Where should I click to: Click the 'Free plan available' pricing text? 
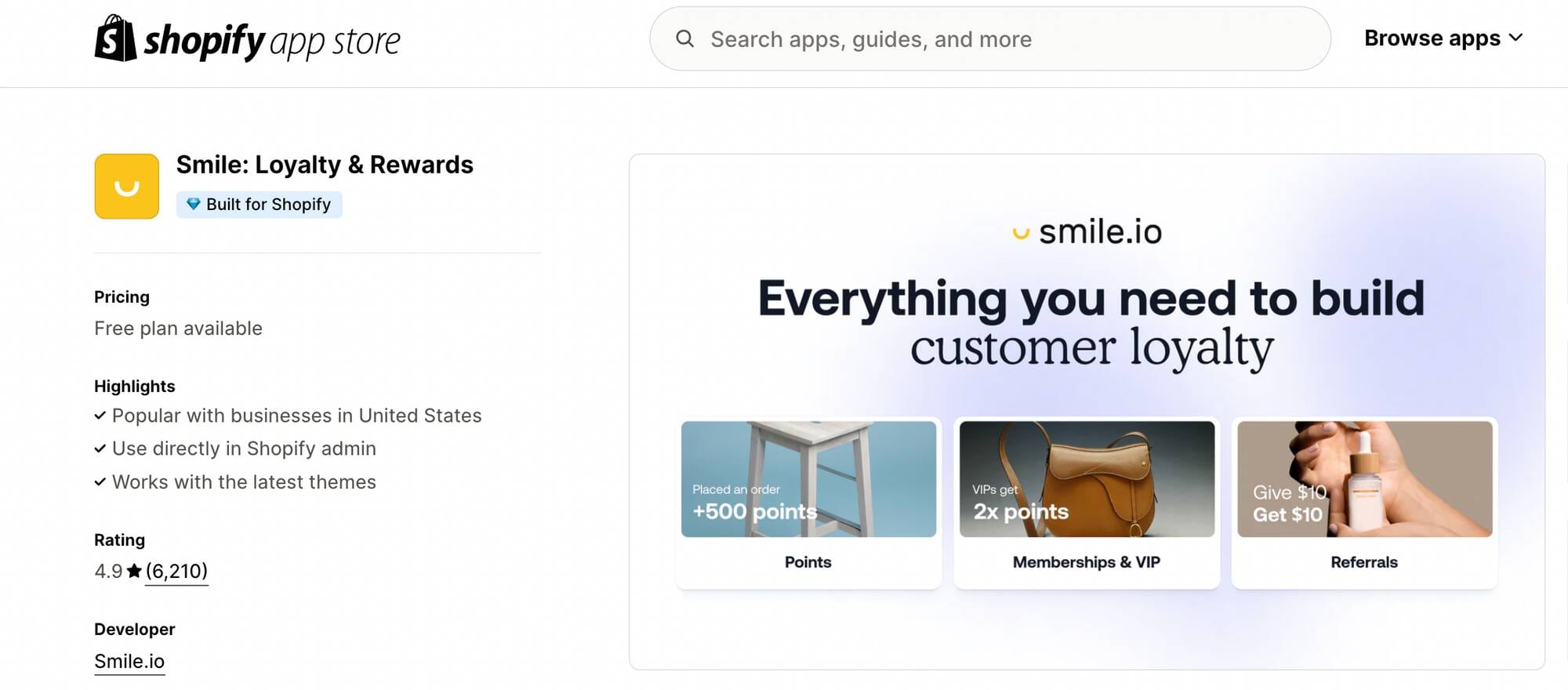[178, 328]
